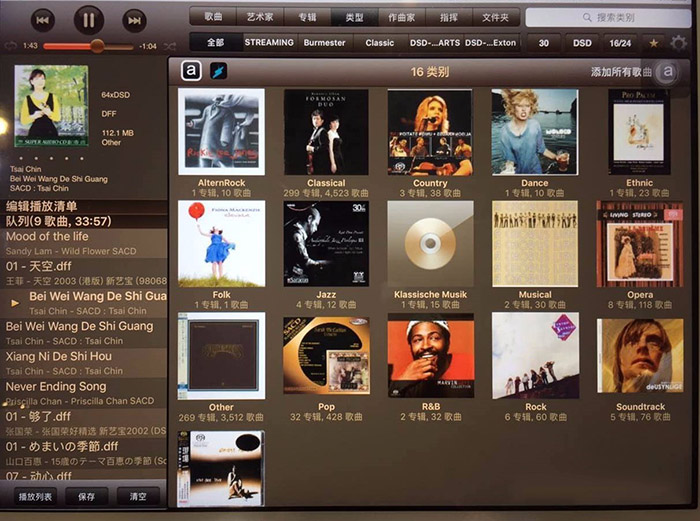Toggle shuffle mode icon
700x521 pixels.
169,46
